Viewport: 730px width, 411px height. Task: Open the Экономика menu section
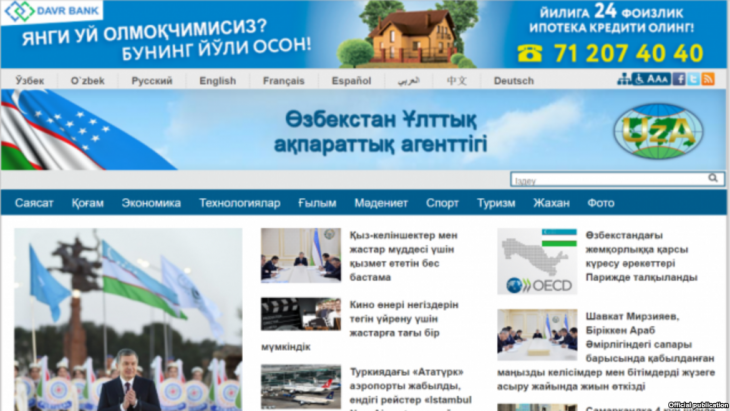point(151,203)
